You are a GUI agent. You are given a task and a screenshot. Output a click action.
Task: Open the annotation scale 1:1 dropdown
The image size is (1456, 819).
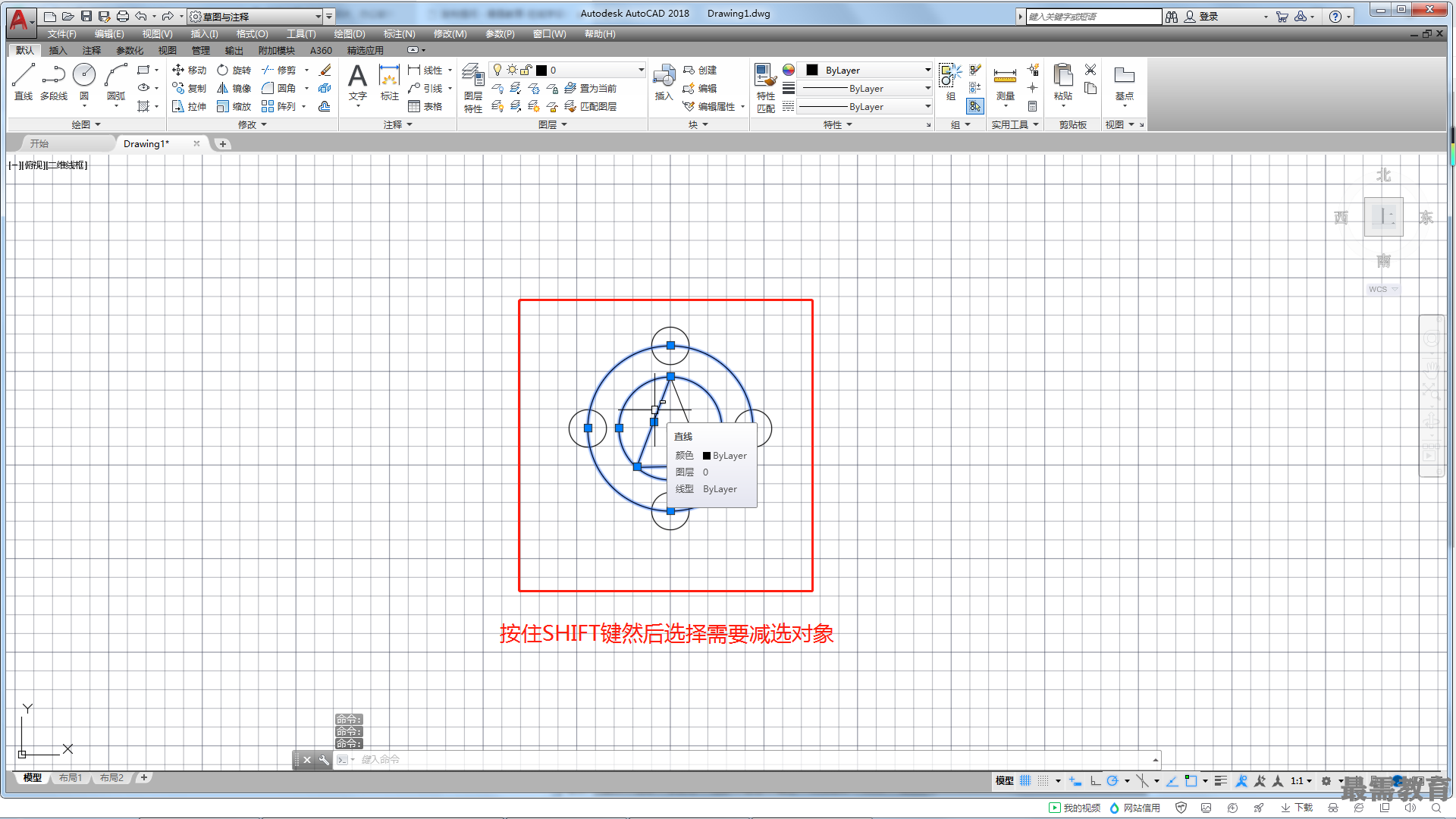pos(1301,780)
